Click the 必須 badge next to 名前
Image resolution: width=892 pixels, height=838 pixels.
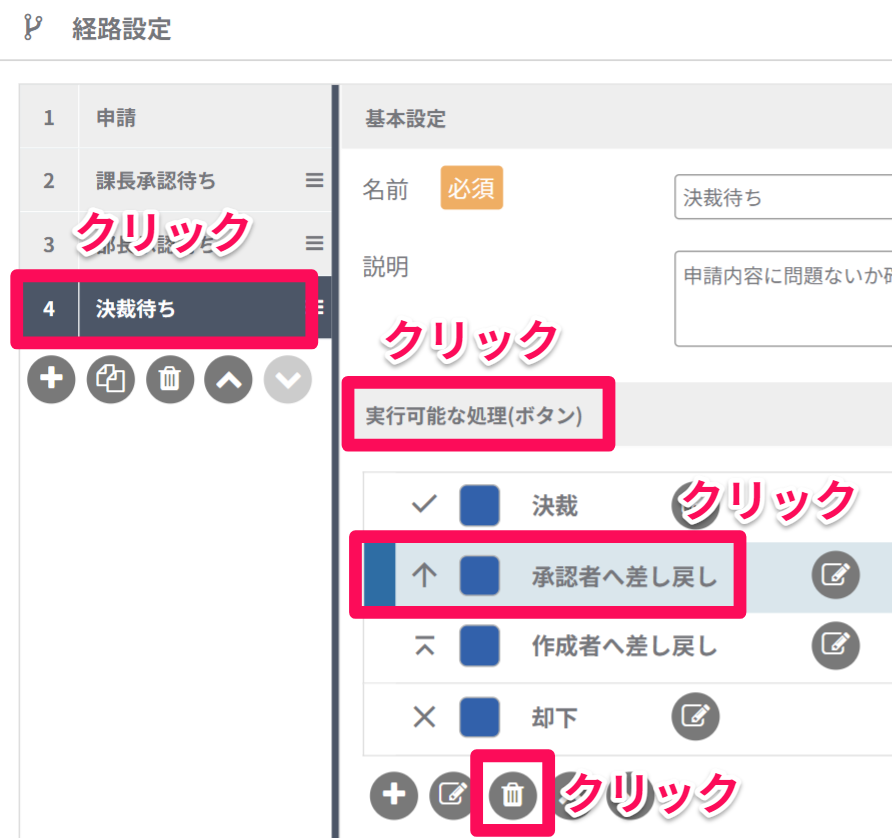472,188
